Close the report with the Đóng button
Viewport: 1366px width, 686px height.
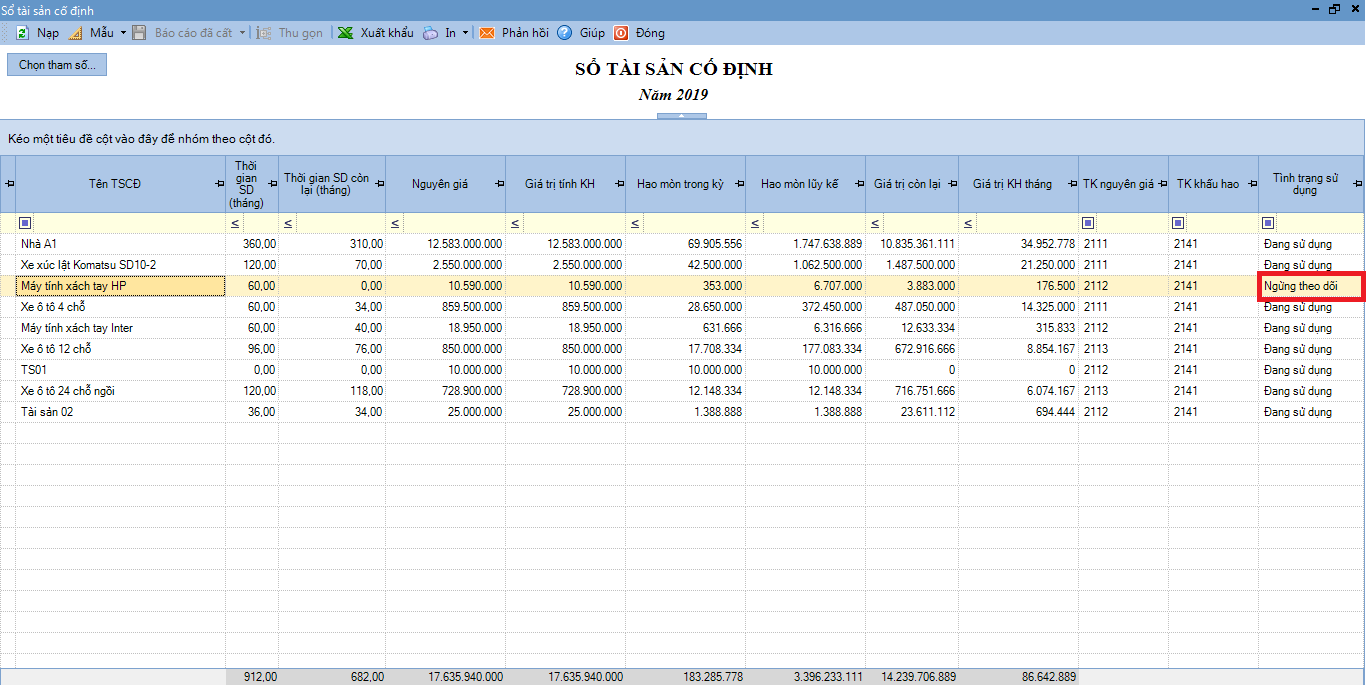(639, 33)
